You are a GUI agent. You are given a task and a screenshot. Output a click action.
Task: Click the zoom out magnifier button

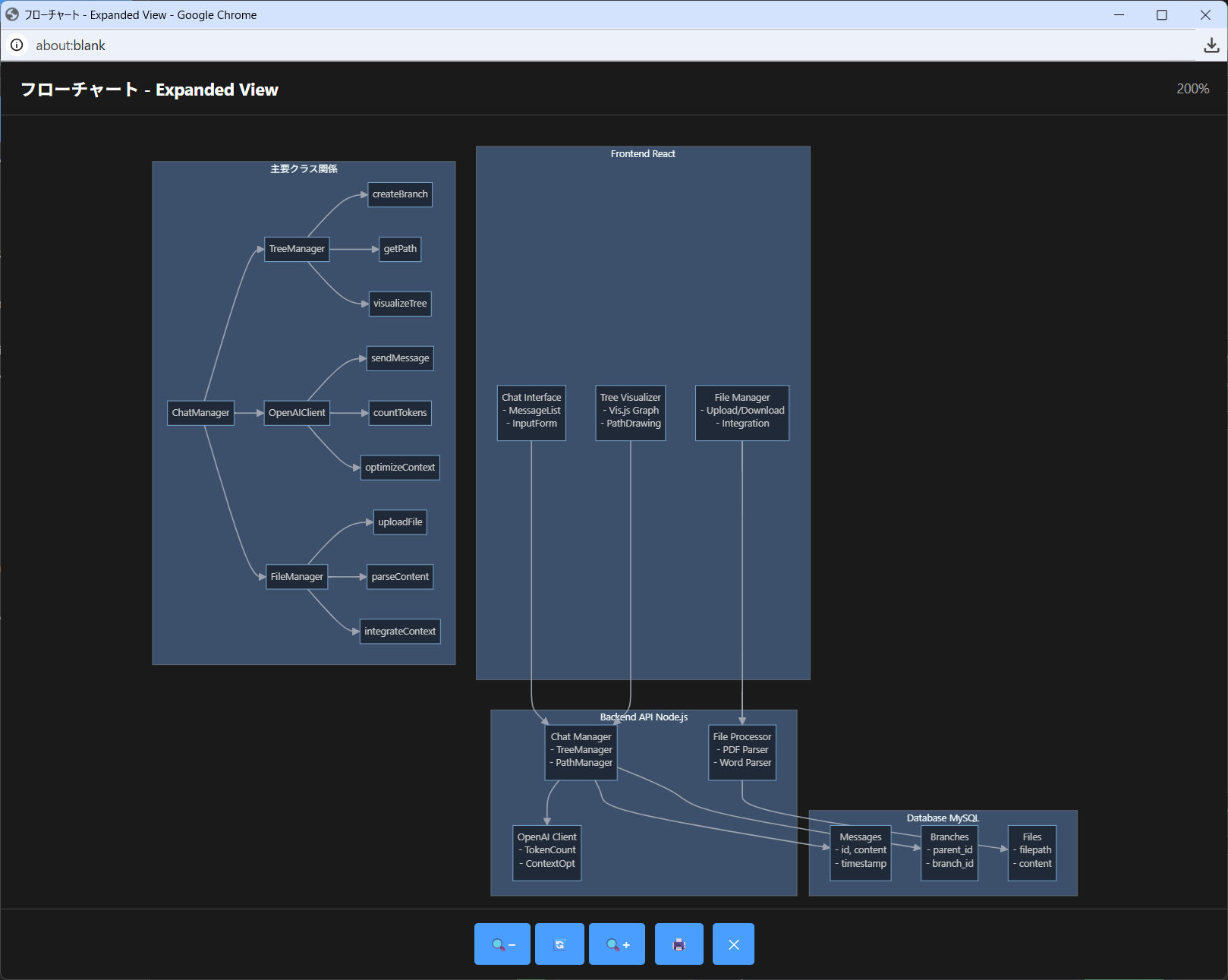(x=502, y=944)
